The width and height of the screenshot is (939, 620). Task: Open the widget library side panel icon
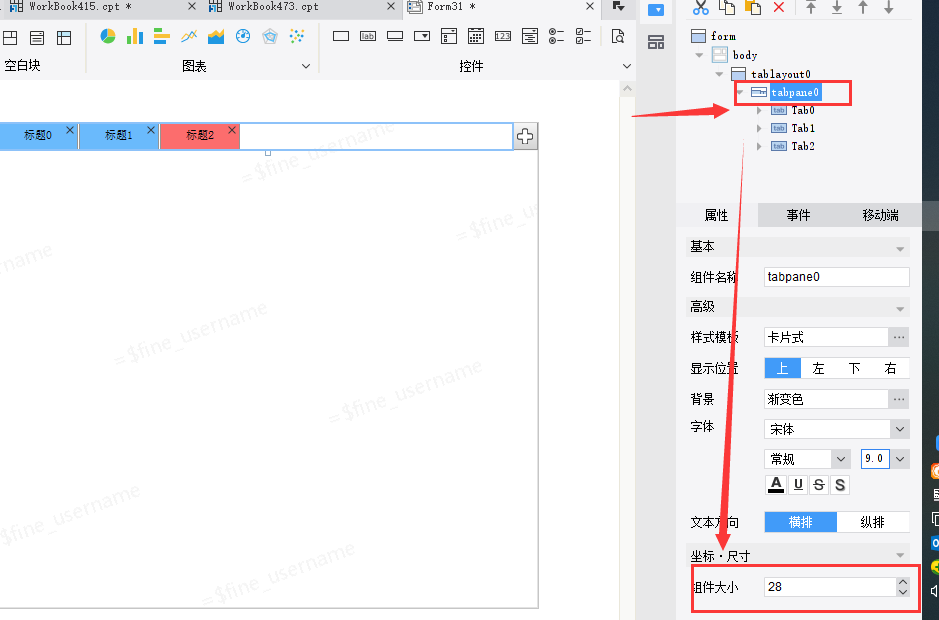click(656, 43)
